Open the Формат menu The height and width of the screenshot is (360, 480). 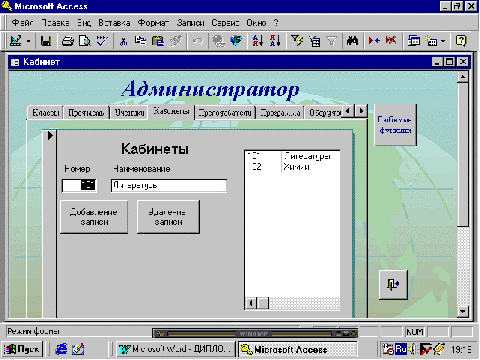point(153,23)
